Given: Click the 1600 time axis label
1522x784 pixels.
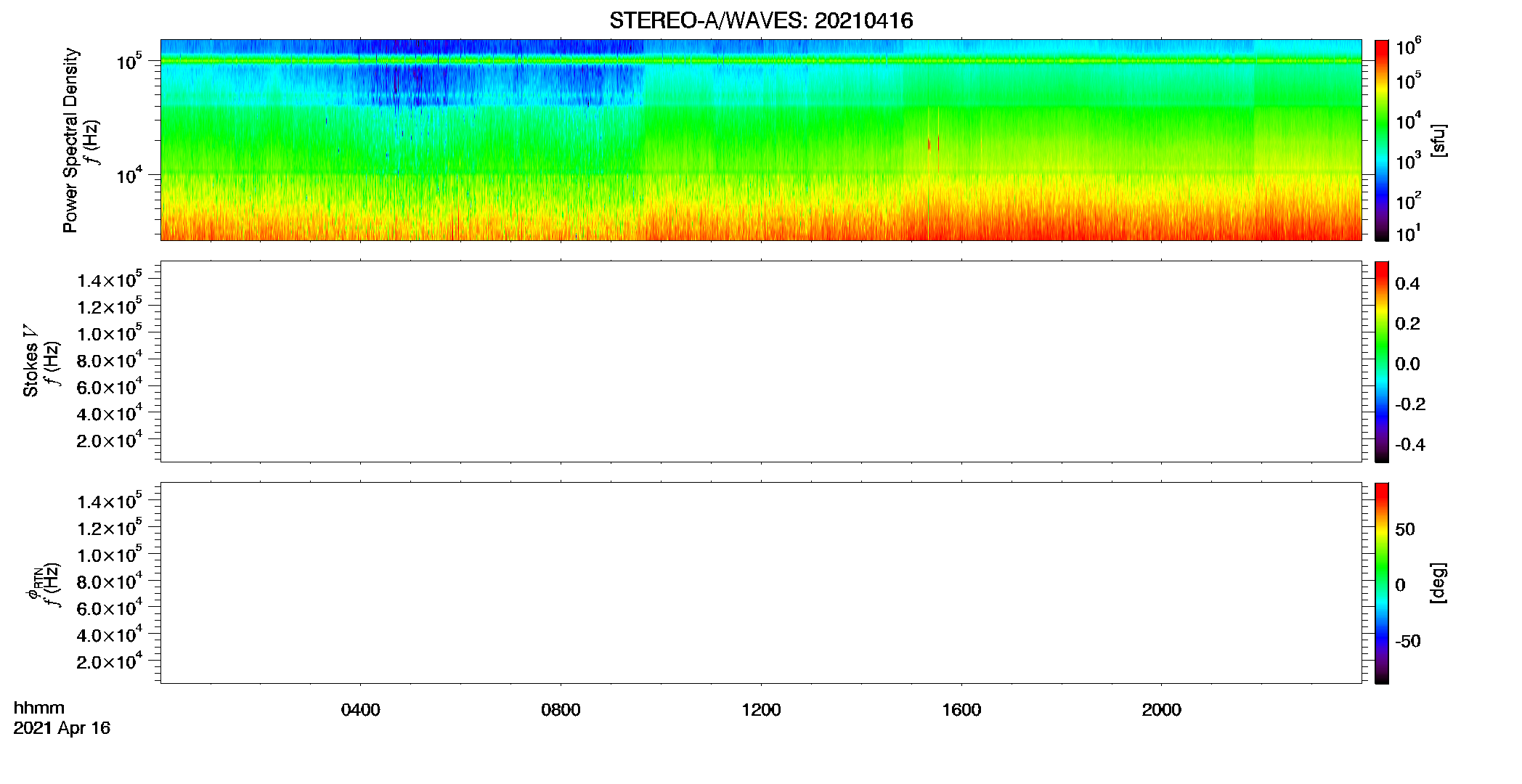Looking at the screenshot, I should coord(961,710).
